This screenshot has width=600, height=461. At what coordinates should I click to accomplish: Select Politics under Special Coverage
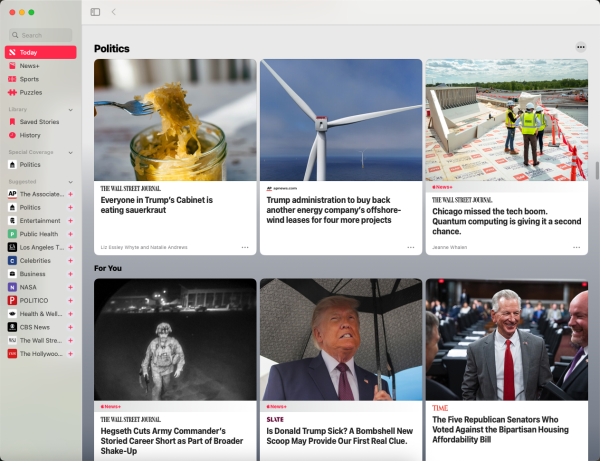click(x=41, y=165)
